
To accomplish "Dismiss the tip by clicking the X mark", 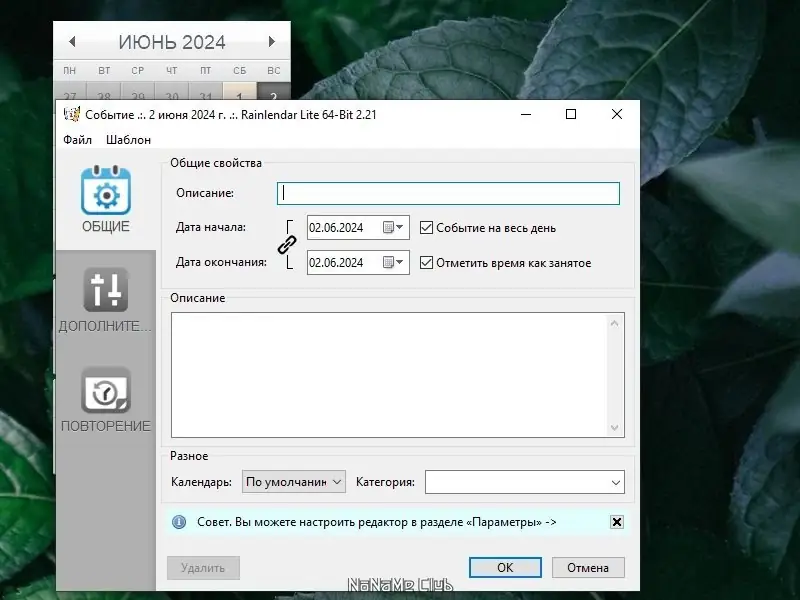I will click(x=617, y=521).
